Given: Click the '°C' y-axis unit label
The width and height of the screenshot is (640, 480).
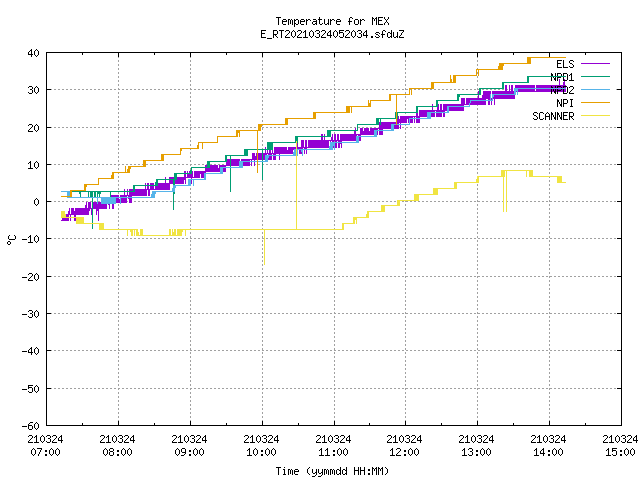Looking at the screenshot, I should pos(11,240).
